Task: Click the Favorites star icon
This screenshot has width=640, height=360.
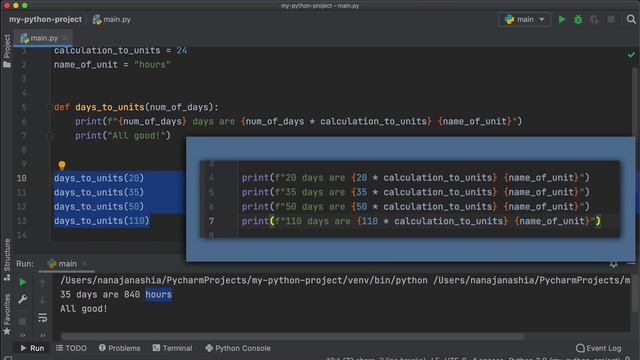Action: click(7, 331)
